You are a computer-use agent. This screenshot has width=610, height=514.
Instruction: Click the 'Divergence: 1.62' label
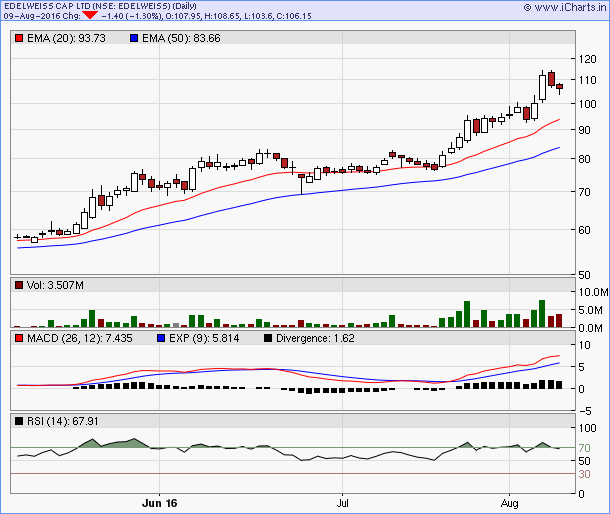315,338
